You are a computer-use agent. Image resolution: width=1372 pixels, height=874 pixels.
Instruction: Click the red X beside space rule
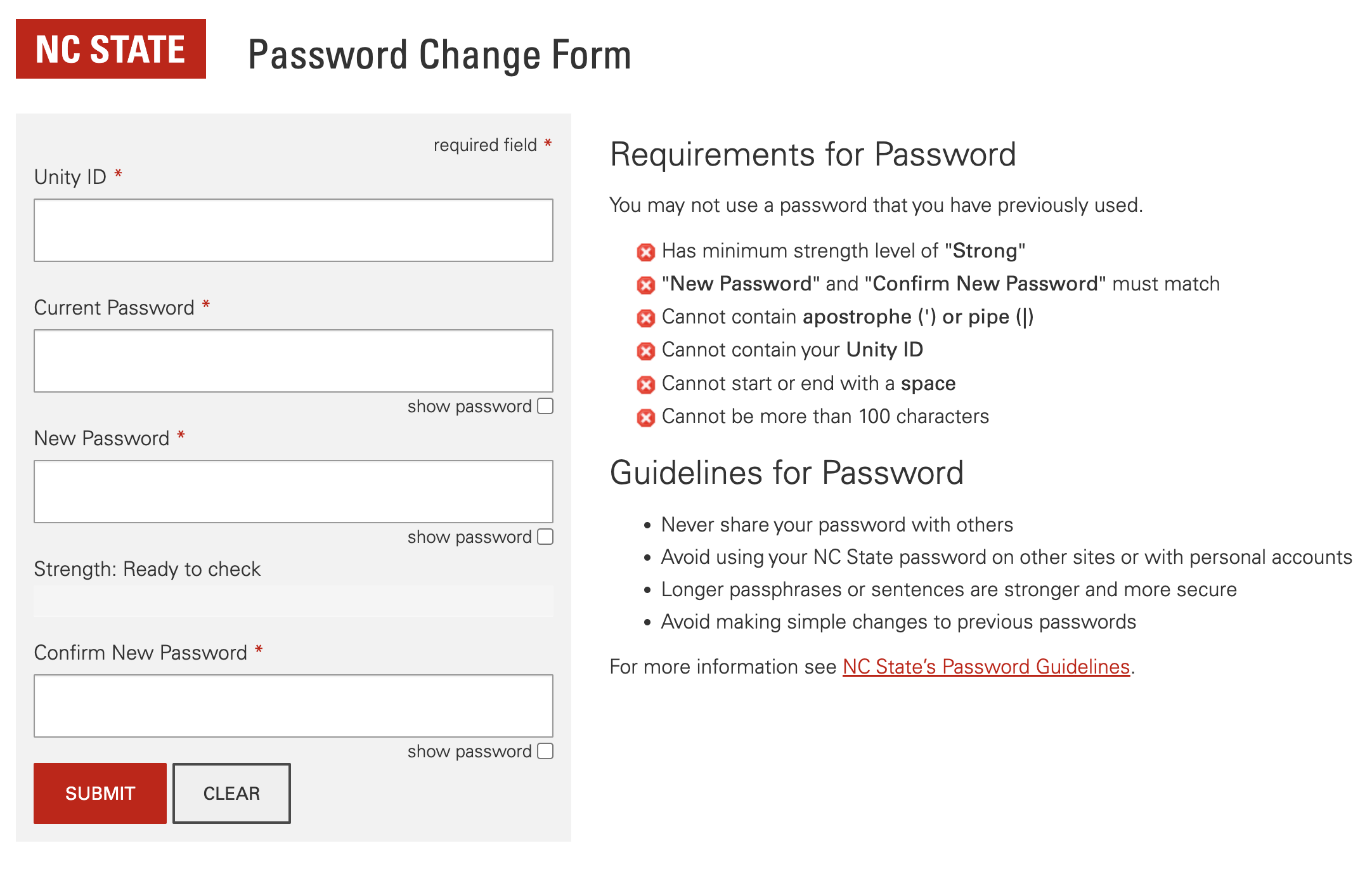pos(645,385)
